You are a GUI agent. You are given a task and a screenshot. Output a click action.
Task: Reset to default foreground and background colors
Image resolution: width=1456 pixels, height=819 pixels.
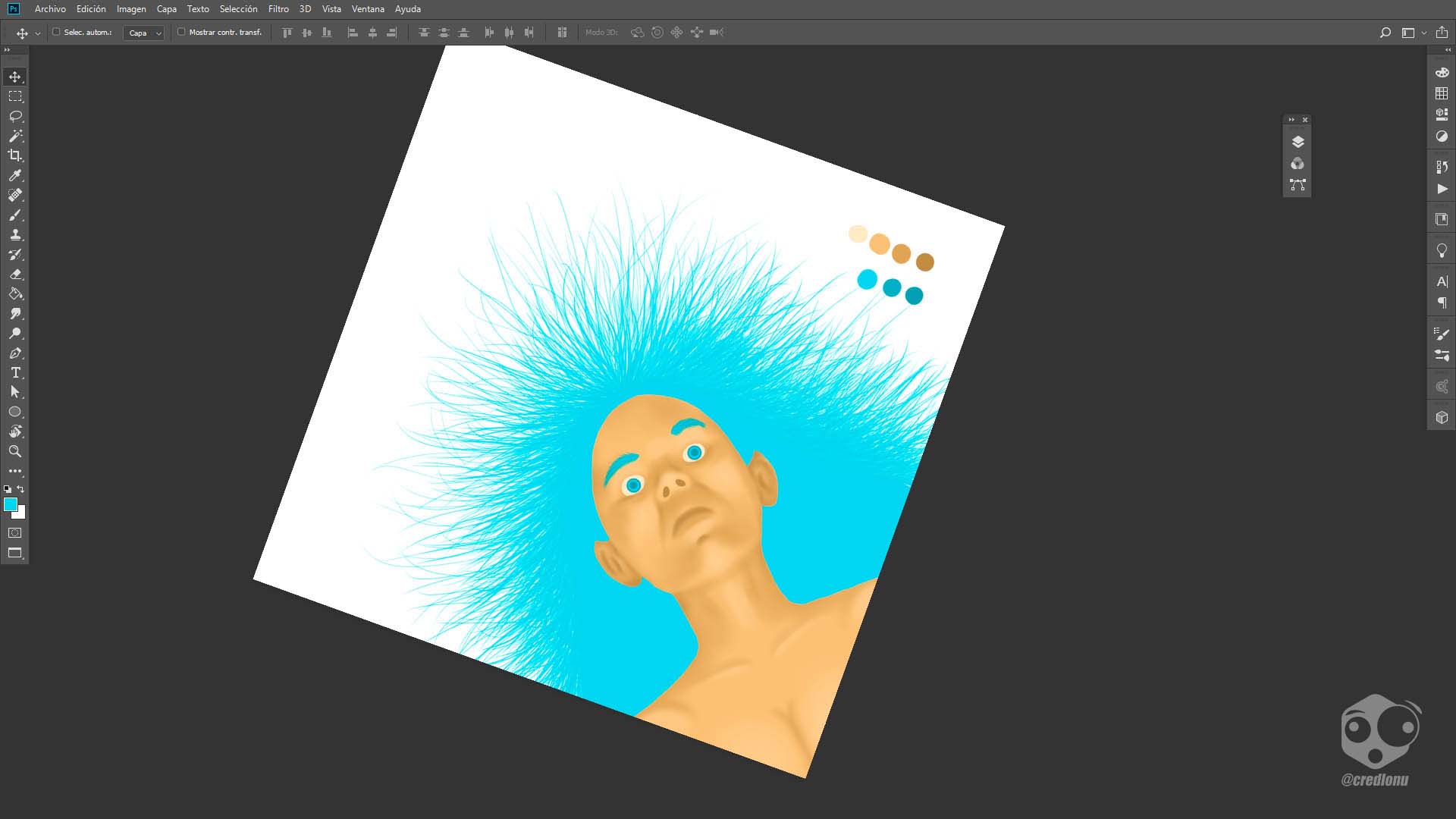pos(8,489)
